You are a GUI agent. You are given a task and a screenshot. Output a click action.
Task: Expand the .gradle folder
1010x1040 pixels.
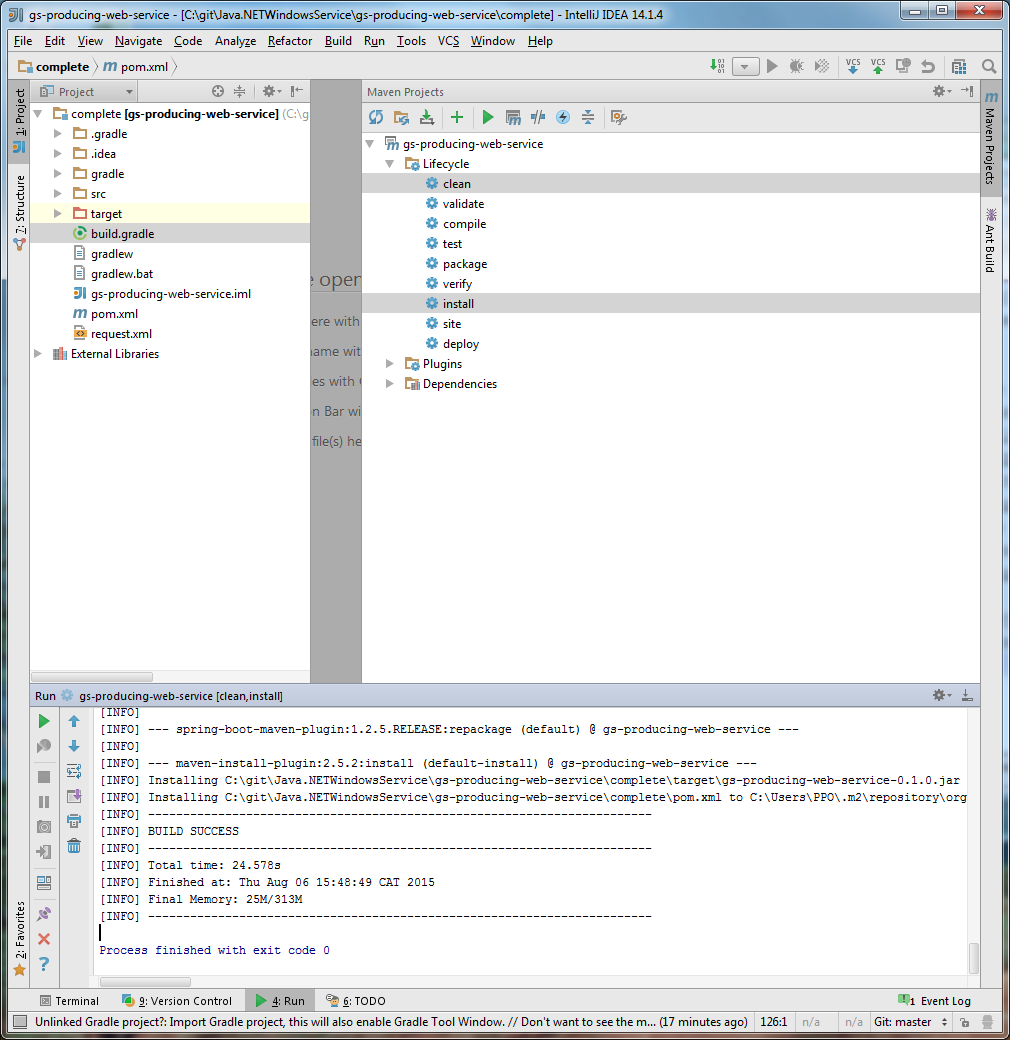[x=58, y=134]
